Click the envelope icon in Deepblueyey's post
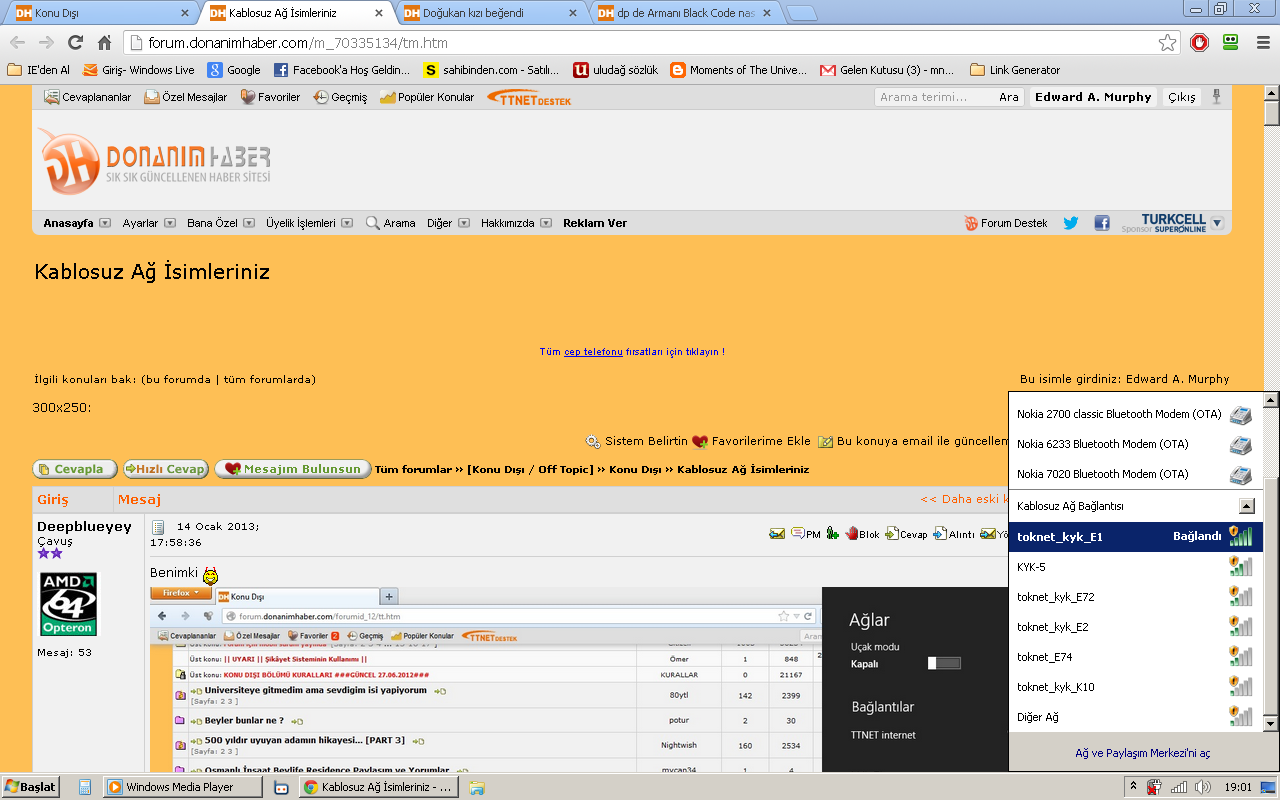 777,534
